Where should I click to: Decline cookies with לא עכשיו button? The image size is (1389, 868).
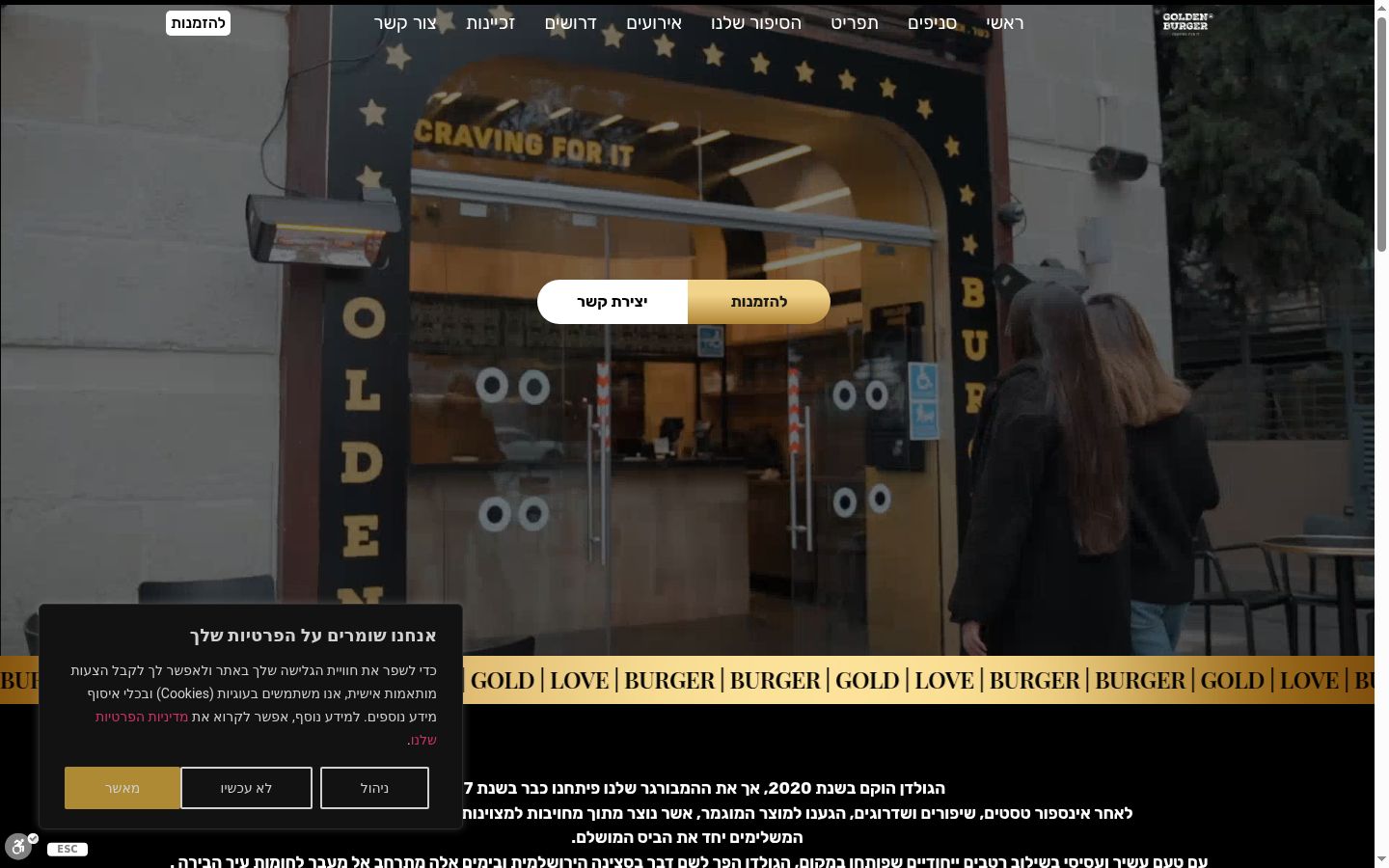[x=246, y=788]
